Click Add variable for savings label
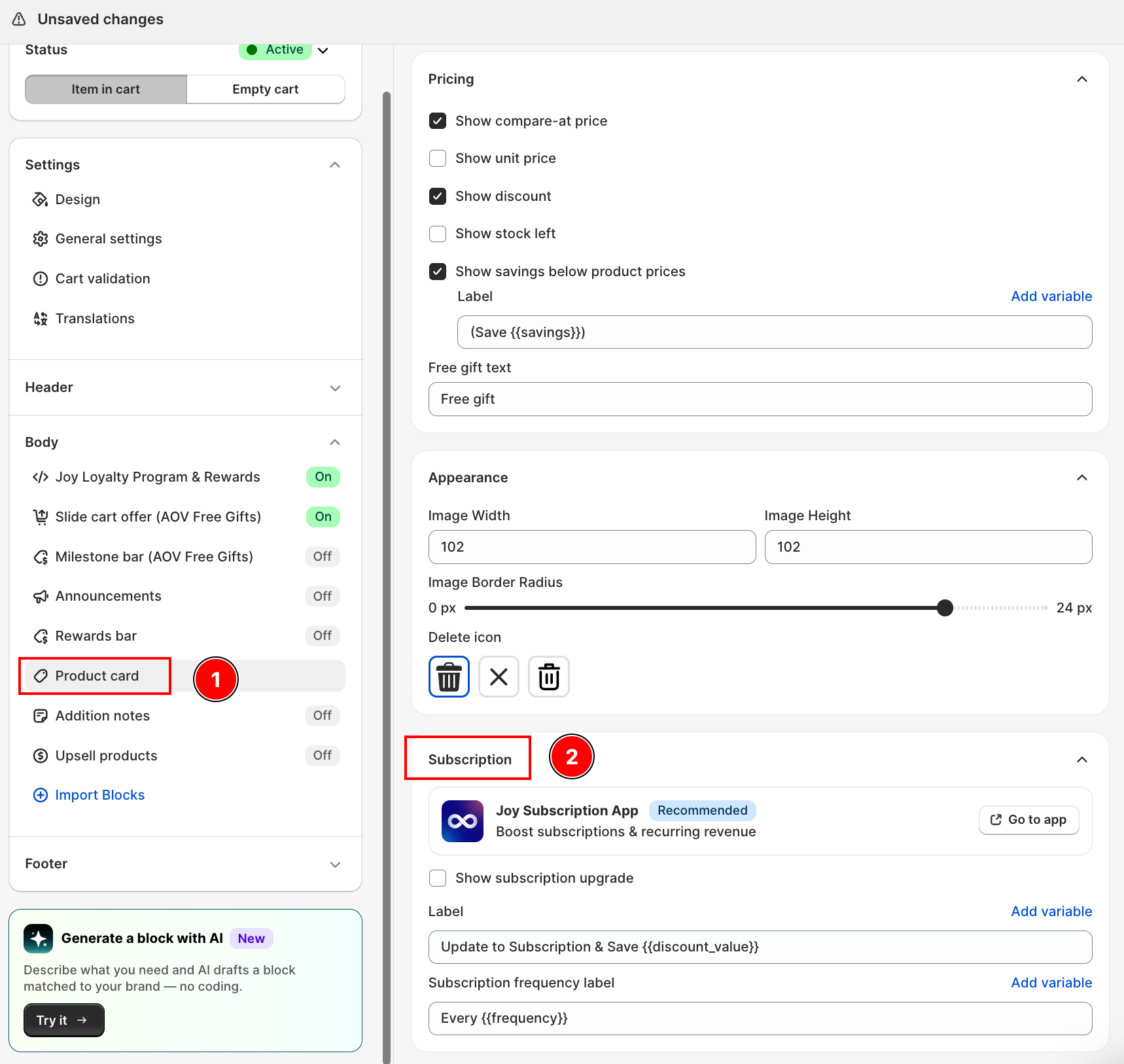This screenshot has width=1124, height=1064. [1051, 296]
